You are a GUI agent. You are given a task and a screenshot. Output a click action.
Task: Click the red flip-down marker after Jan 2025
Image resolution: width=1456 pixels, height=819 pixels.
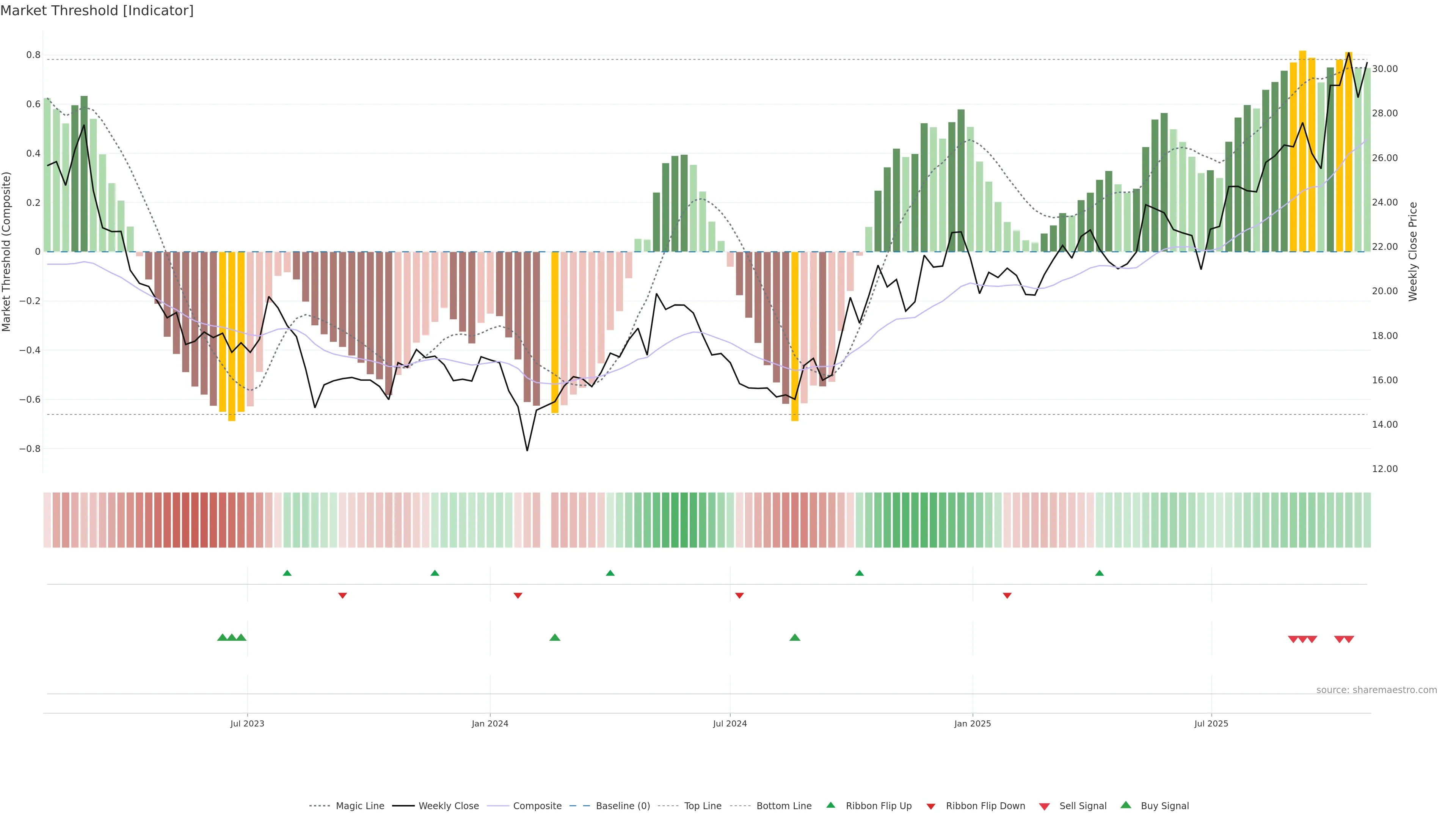[1007, 596]
